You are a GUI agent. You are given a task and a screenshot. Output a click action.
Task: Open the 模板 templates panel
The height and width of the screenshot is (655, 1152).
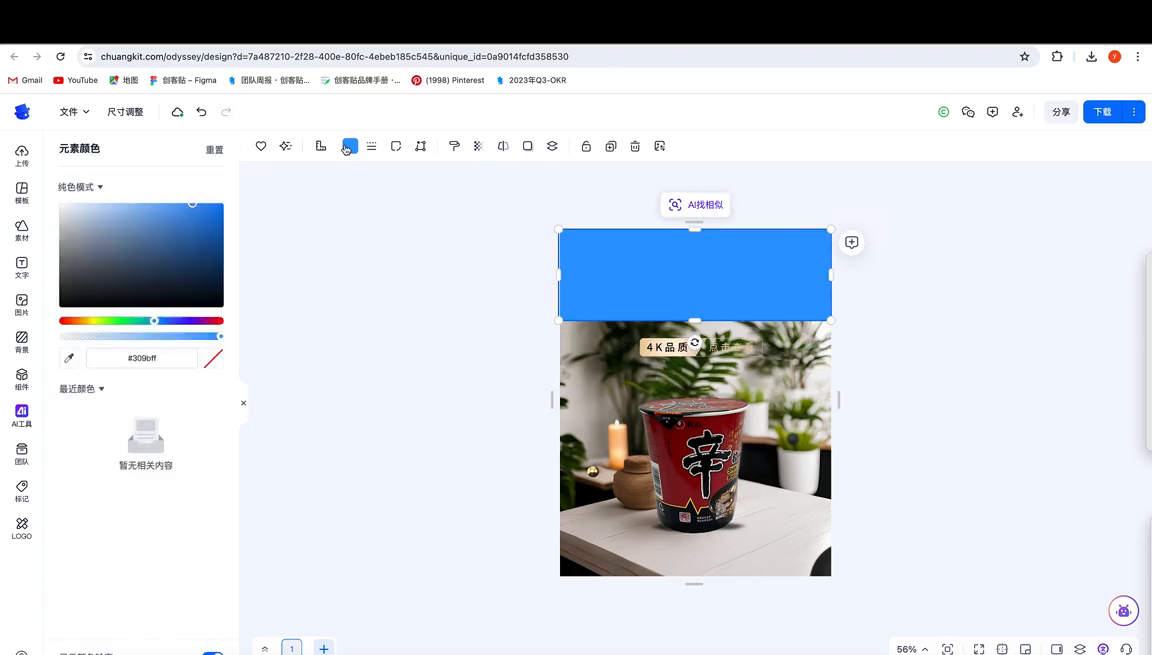click(x=22, y=193)
